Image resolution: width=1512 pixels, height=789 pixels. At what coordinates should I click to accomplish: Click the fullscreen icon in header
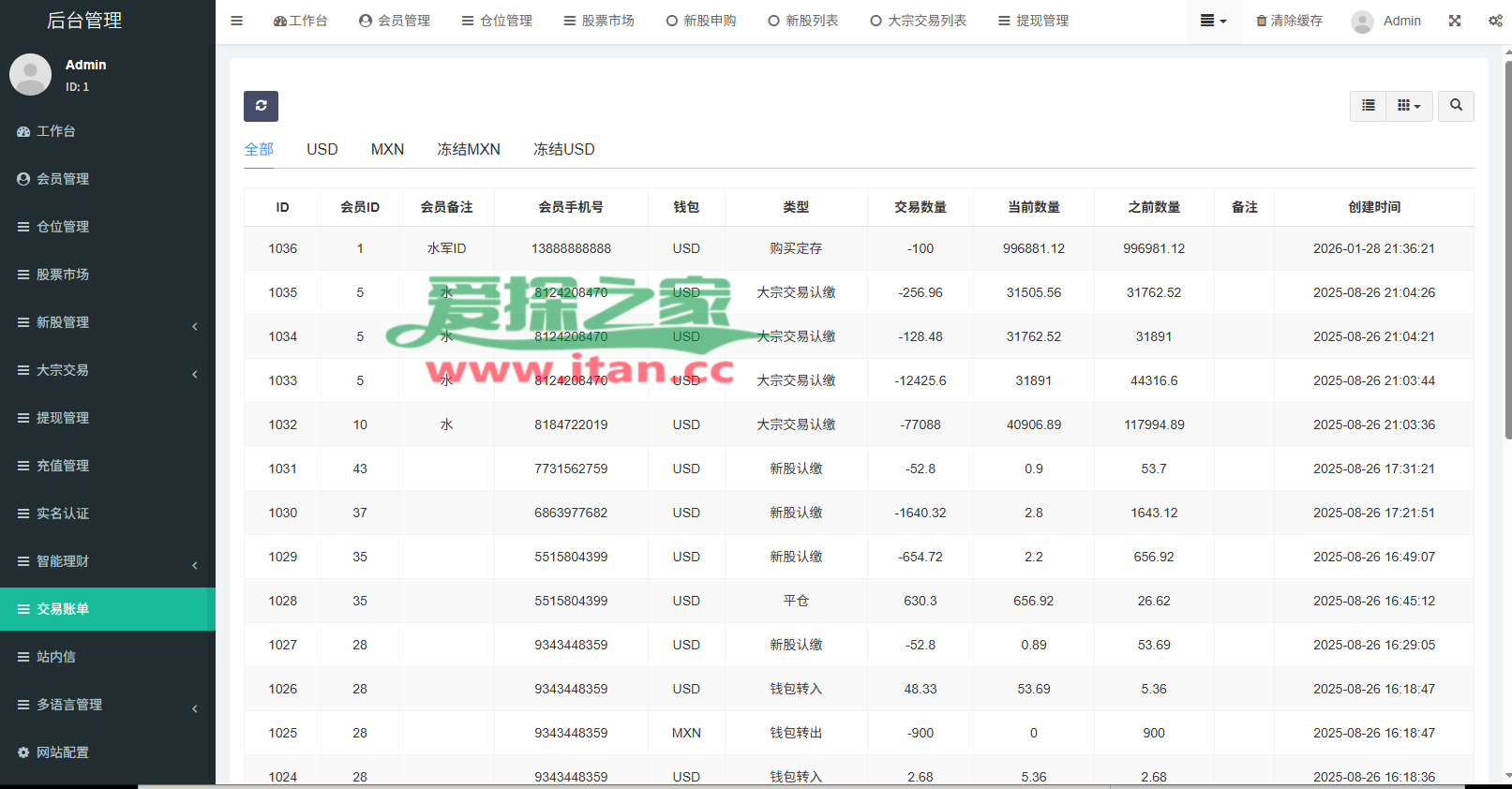pos(1455,21)
